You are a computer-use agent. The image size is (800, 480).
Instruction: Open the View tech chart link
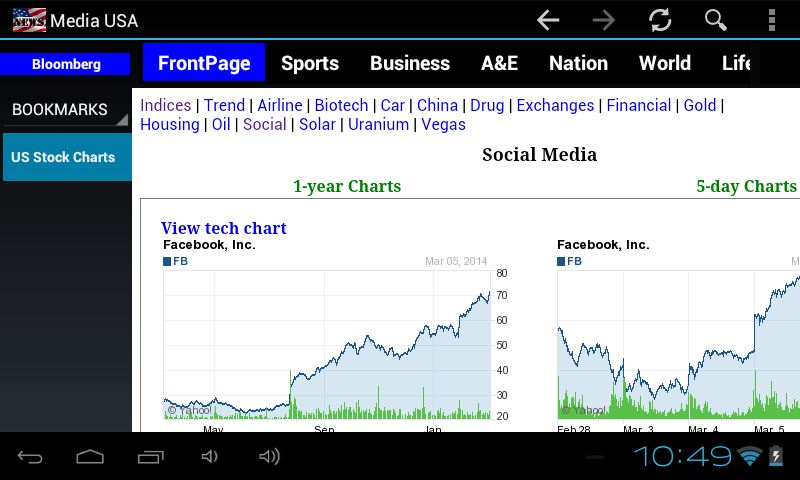pyautogui.click(x=224, y=228)
